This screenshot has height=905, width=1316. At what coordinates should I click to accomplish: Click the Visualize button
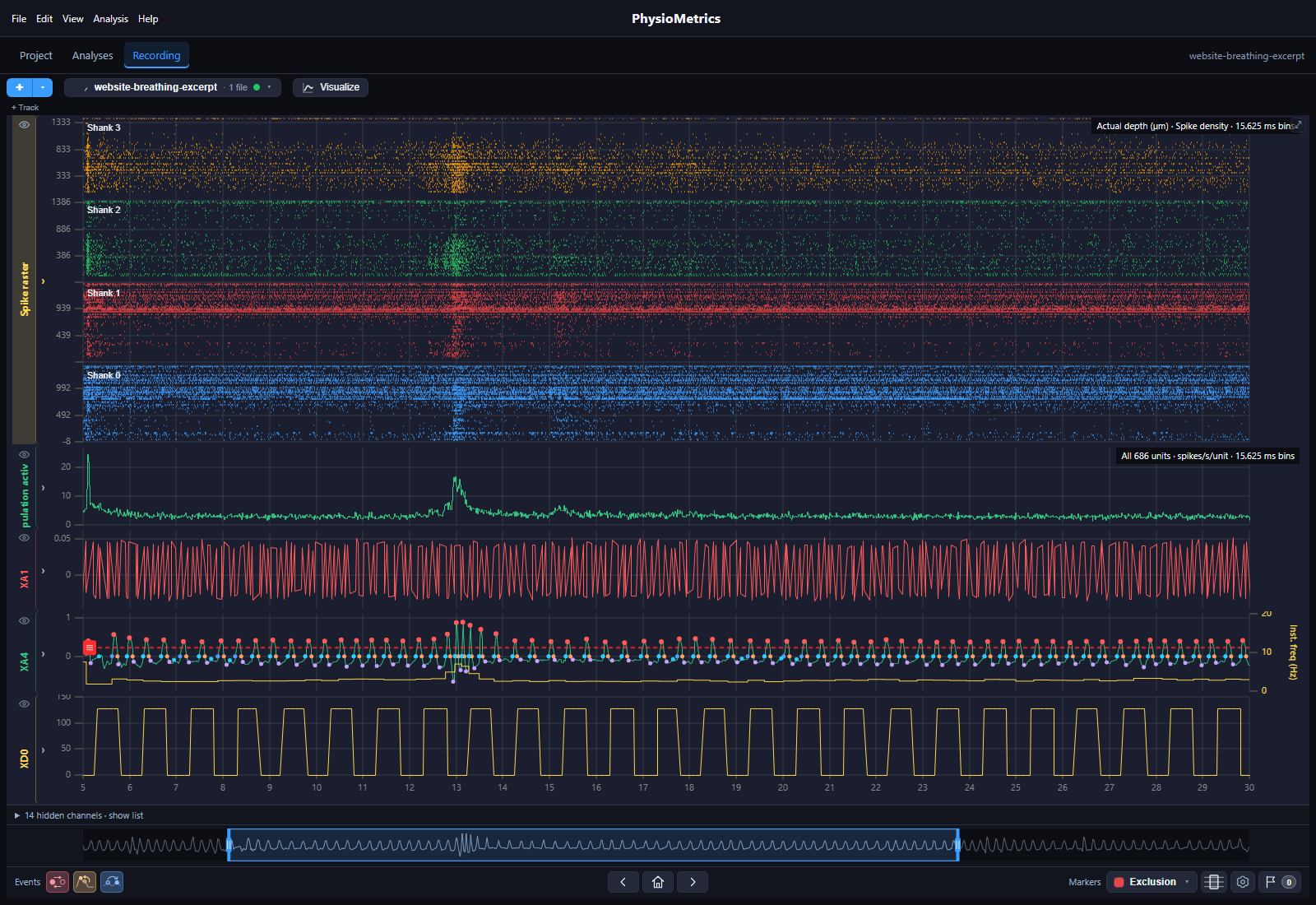[x=331, y=87]
